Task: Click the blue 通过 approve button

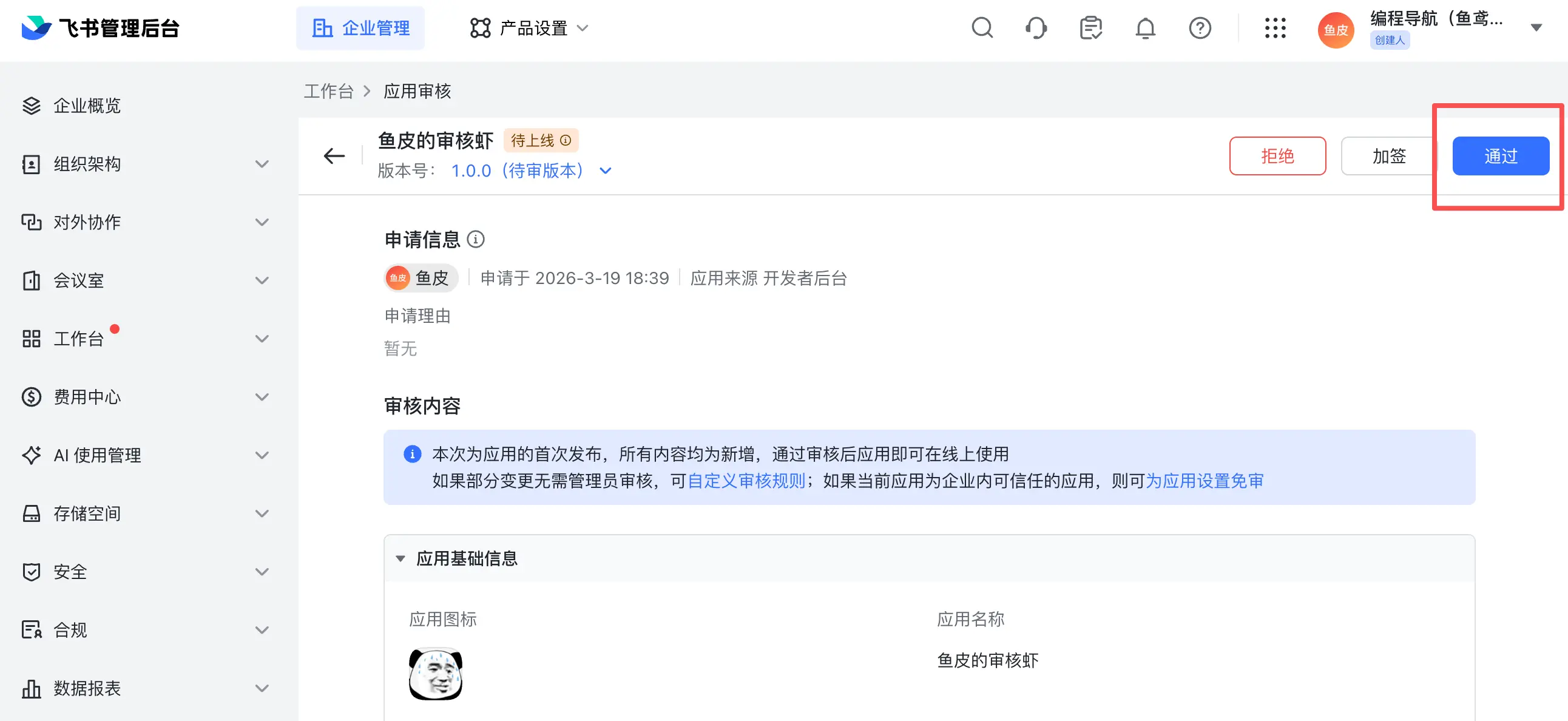Action: pyautogui.click(x=1501, y=156)
